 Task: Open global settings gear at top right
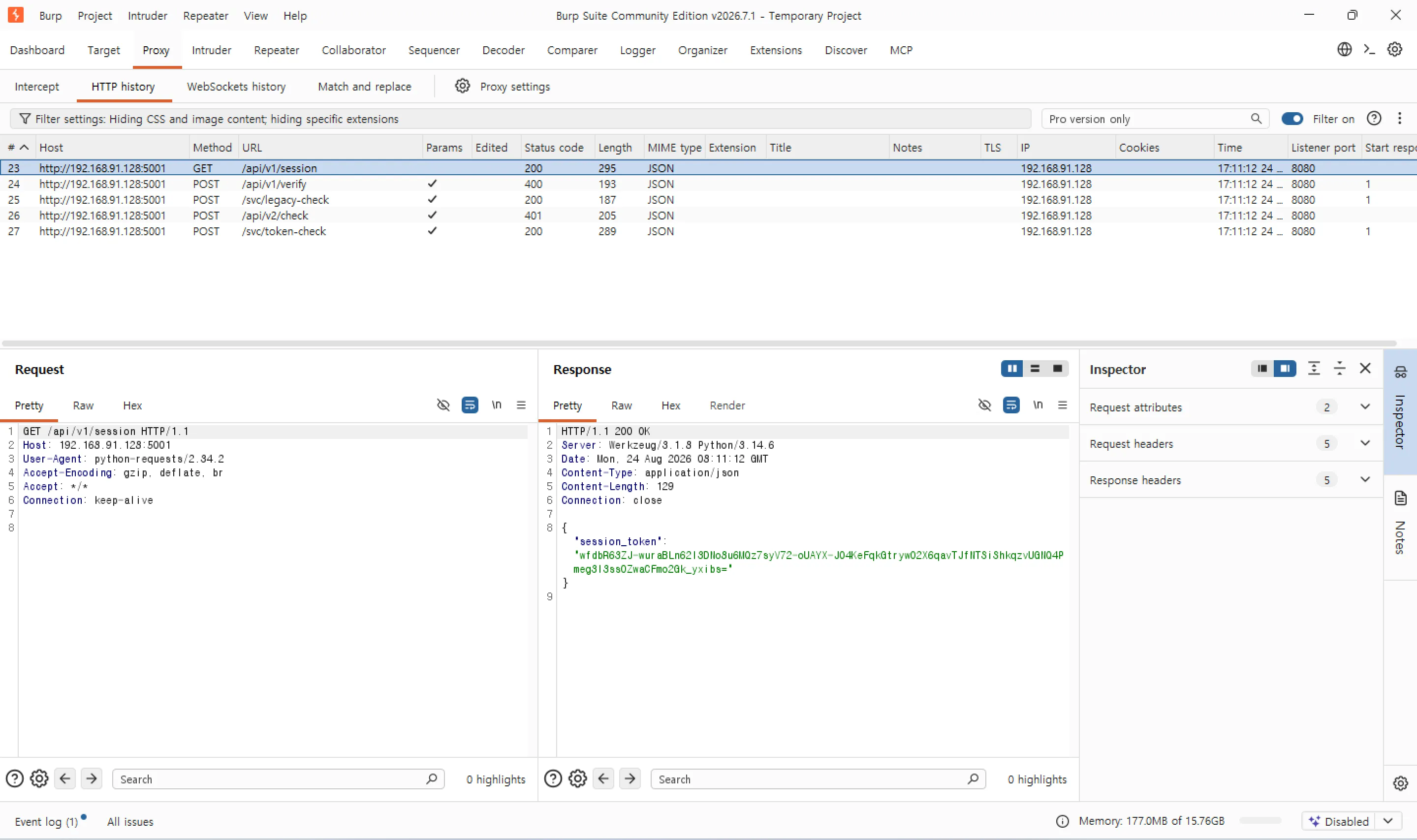[x=1394, y=49]
